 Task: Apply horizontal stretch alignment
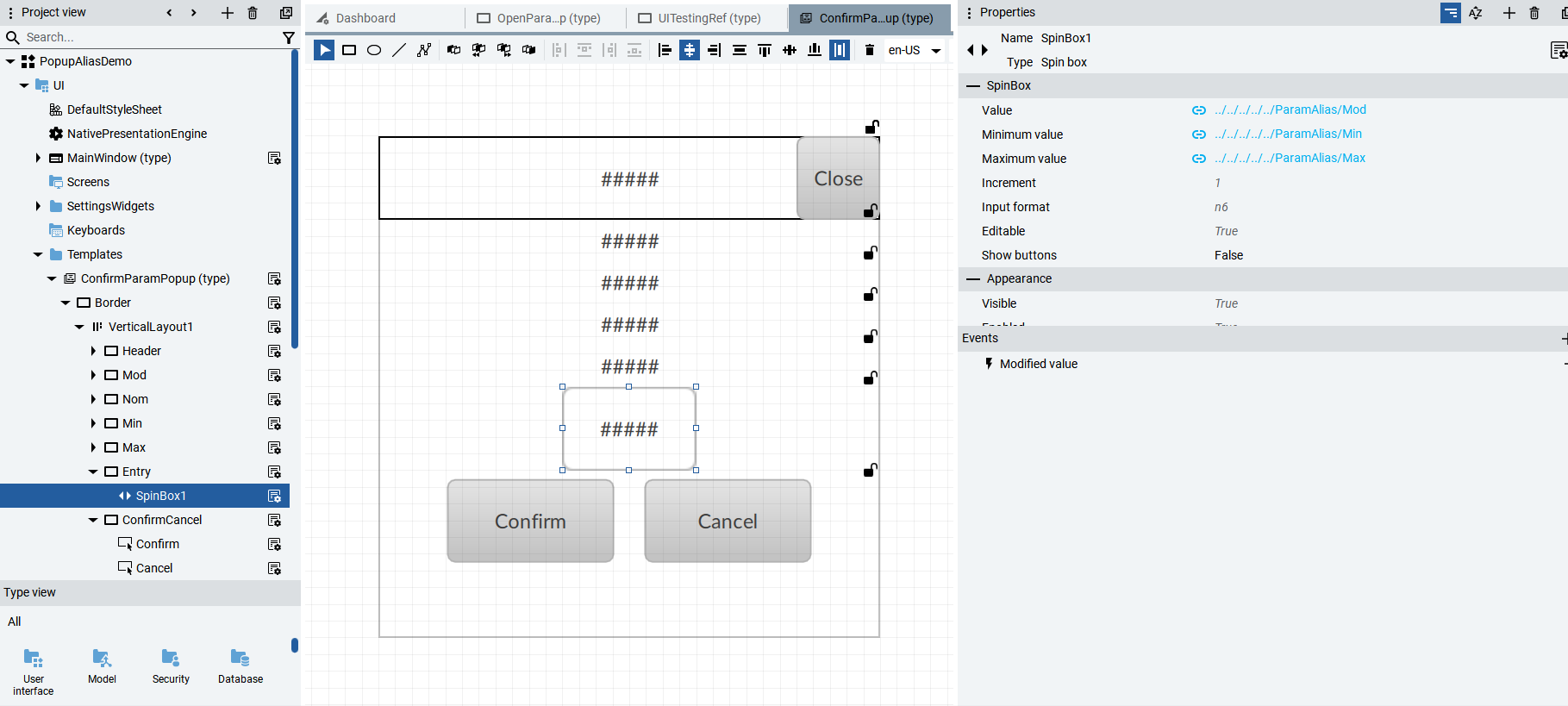pos(740,50)
